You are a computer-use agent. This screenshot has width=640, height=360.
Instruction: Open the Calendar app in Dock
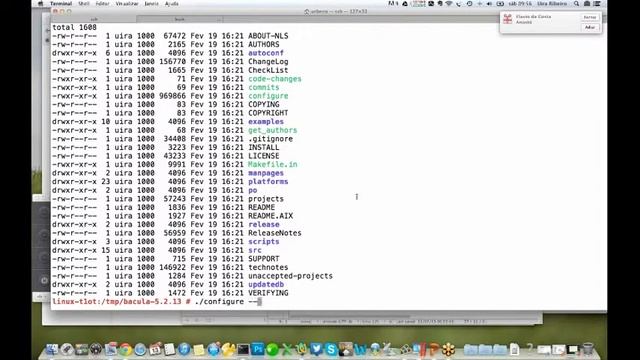click(x=156, y=349)
